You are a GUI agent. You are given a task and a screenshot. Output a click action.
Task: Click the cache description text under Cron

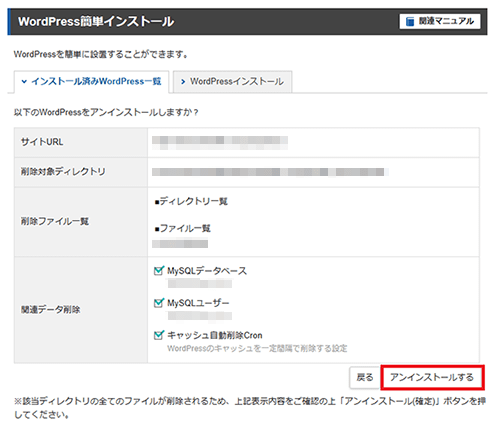tap(257, 349)
